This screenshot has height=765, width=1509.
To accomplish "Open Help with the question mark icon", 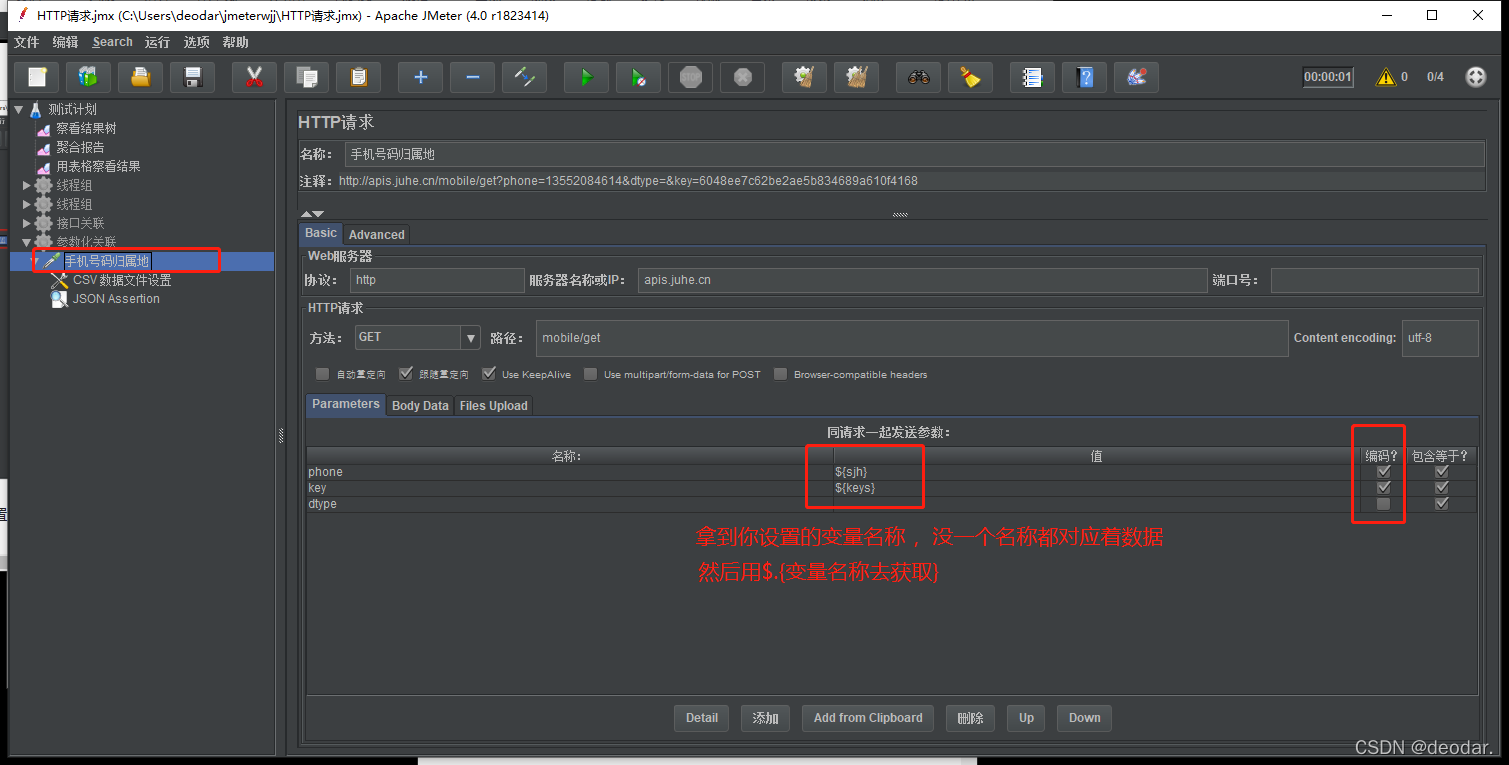I will 1084,77.
